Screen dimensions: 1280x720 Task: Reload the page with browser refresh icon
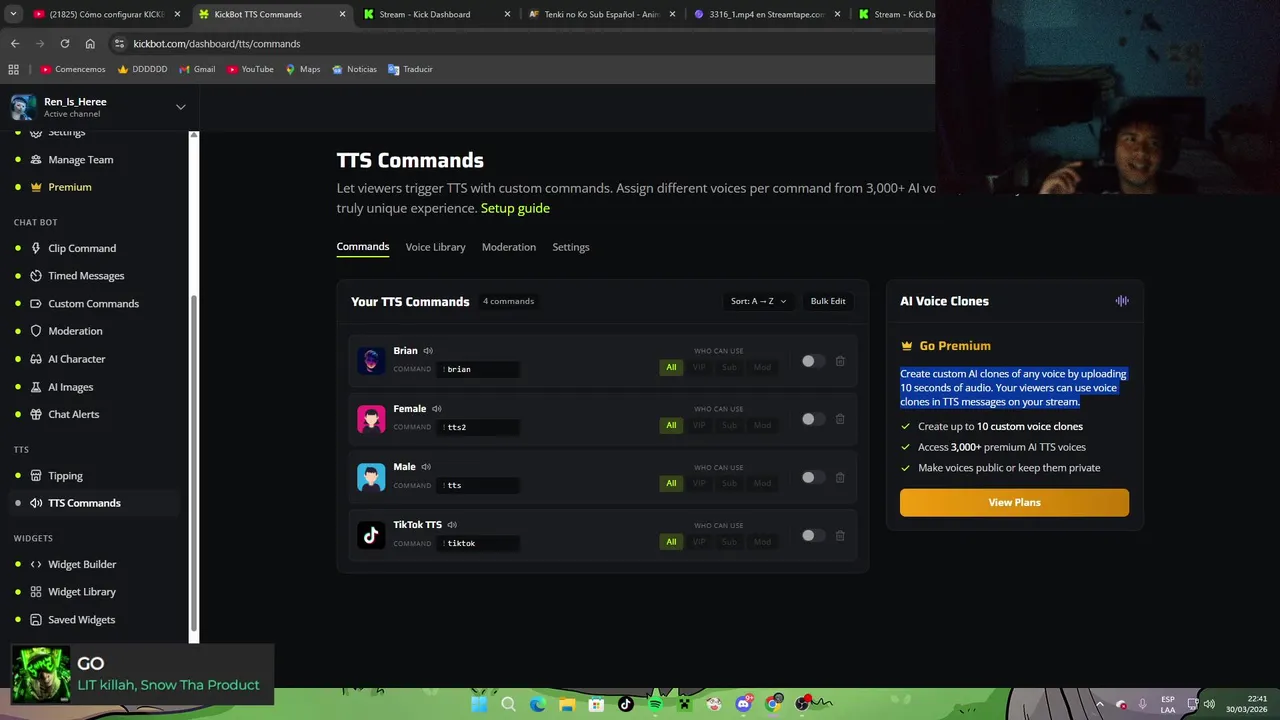pos(65,44)
